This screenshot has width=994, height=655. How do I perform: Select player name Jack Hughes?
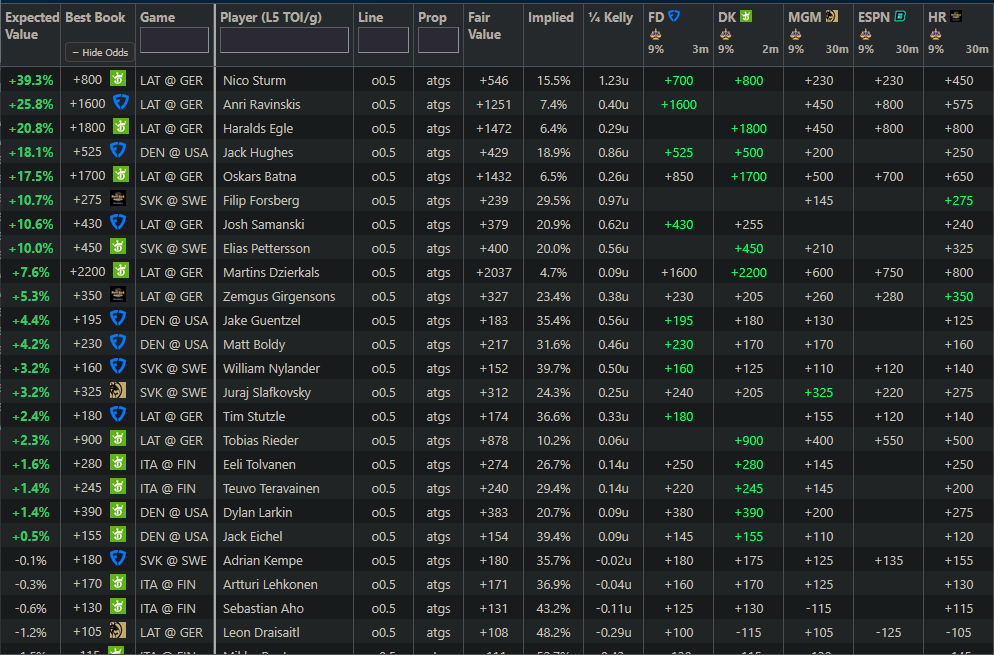[258, 153]
